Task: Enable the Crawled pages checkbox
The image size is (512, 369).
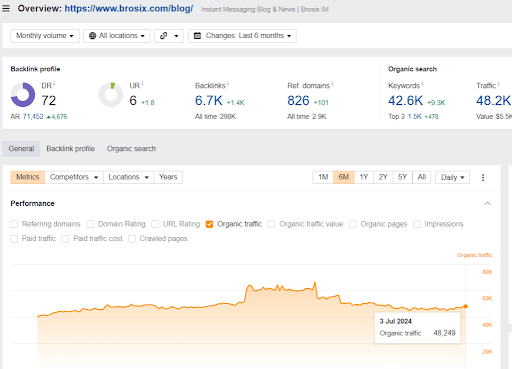Action: (132, 239)
